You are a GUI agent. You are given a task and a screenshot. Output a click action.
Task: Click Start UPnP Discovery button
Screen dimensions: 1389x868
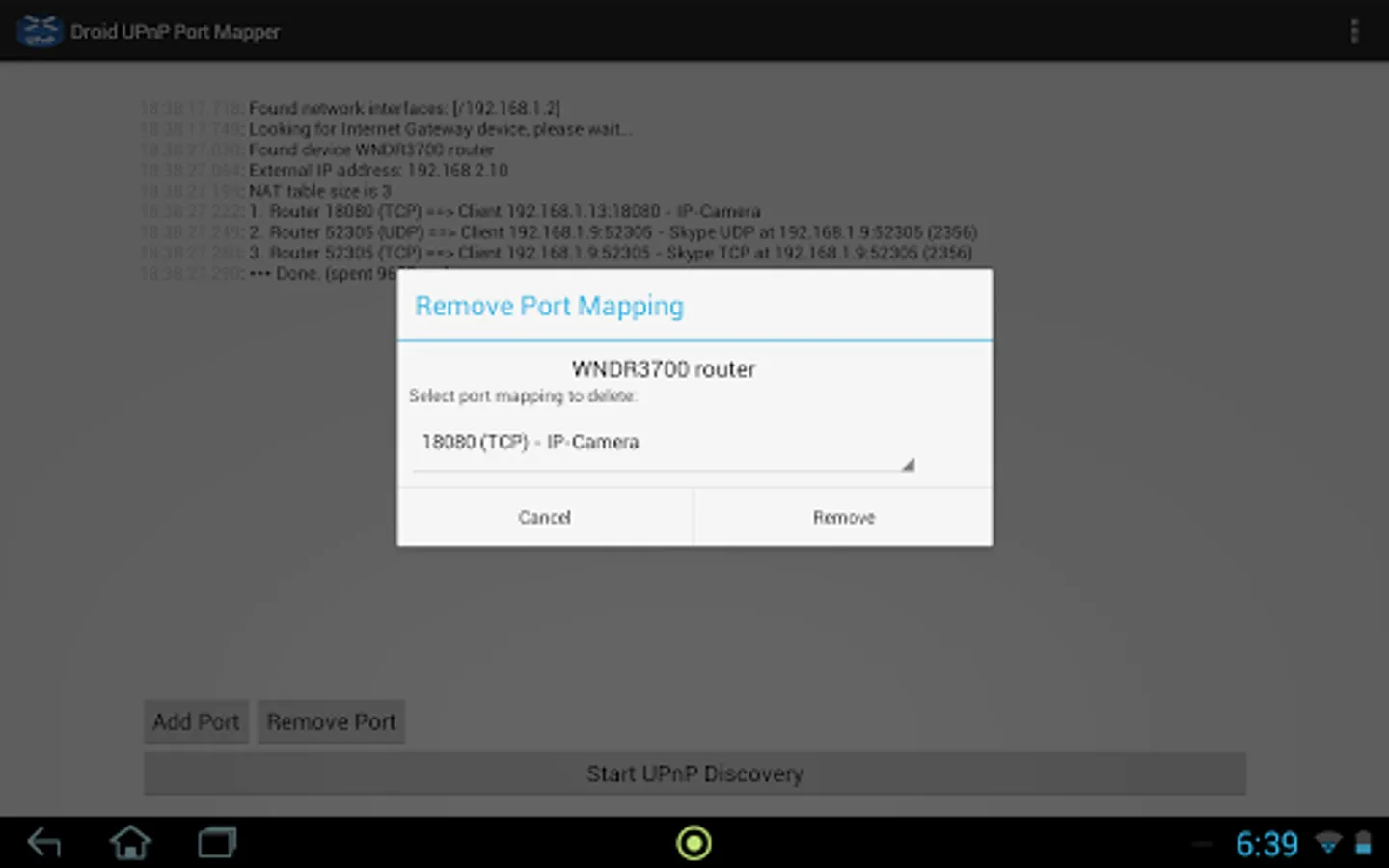[694, 773]
